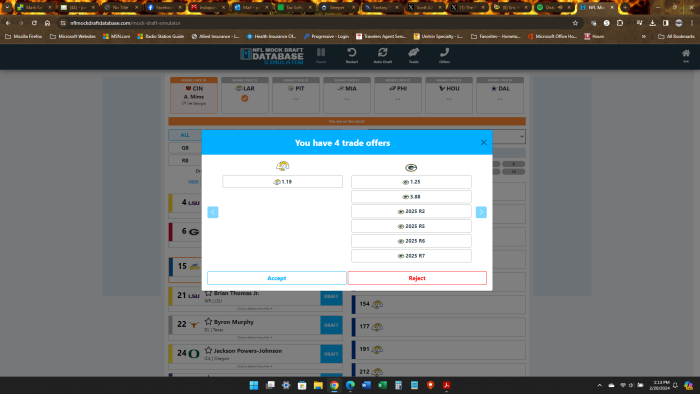Star Byron Murphy as favorite
This screenshot has height=394, width=700.
coord(208,321)
